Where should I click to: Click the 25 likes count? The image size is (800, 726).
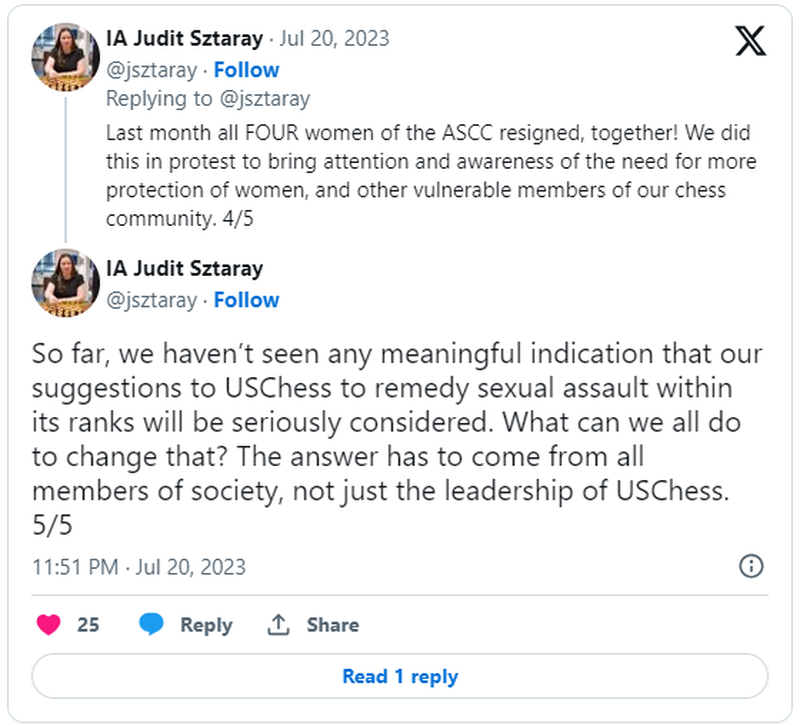pyautogui.click(x=88, y=625)
